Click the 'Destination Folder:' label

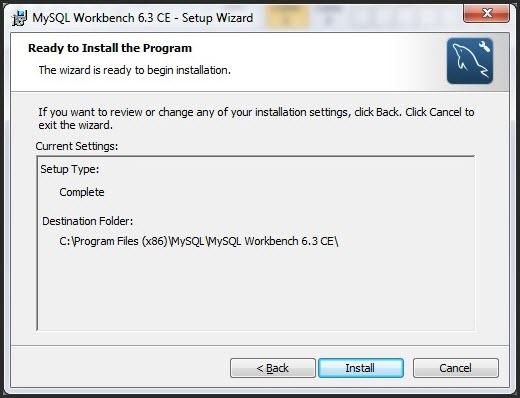click(88, 221)
